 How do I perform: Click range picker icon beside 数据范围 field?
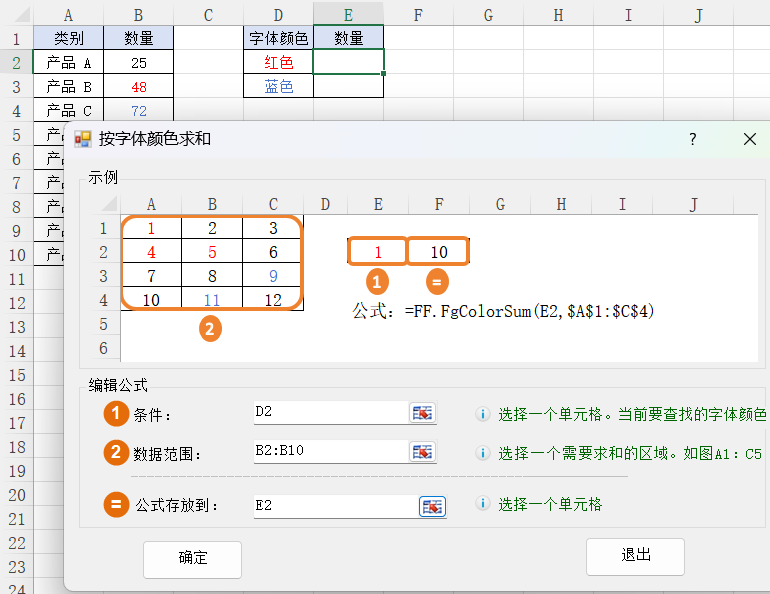(422, 452)
